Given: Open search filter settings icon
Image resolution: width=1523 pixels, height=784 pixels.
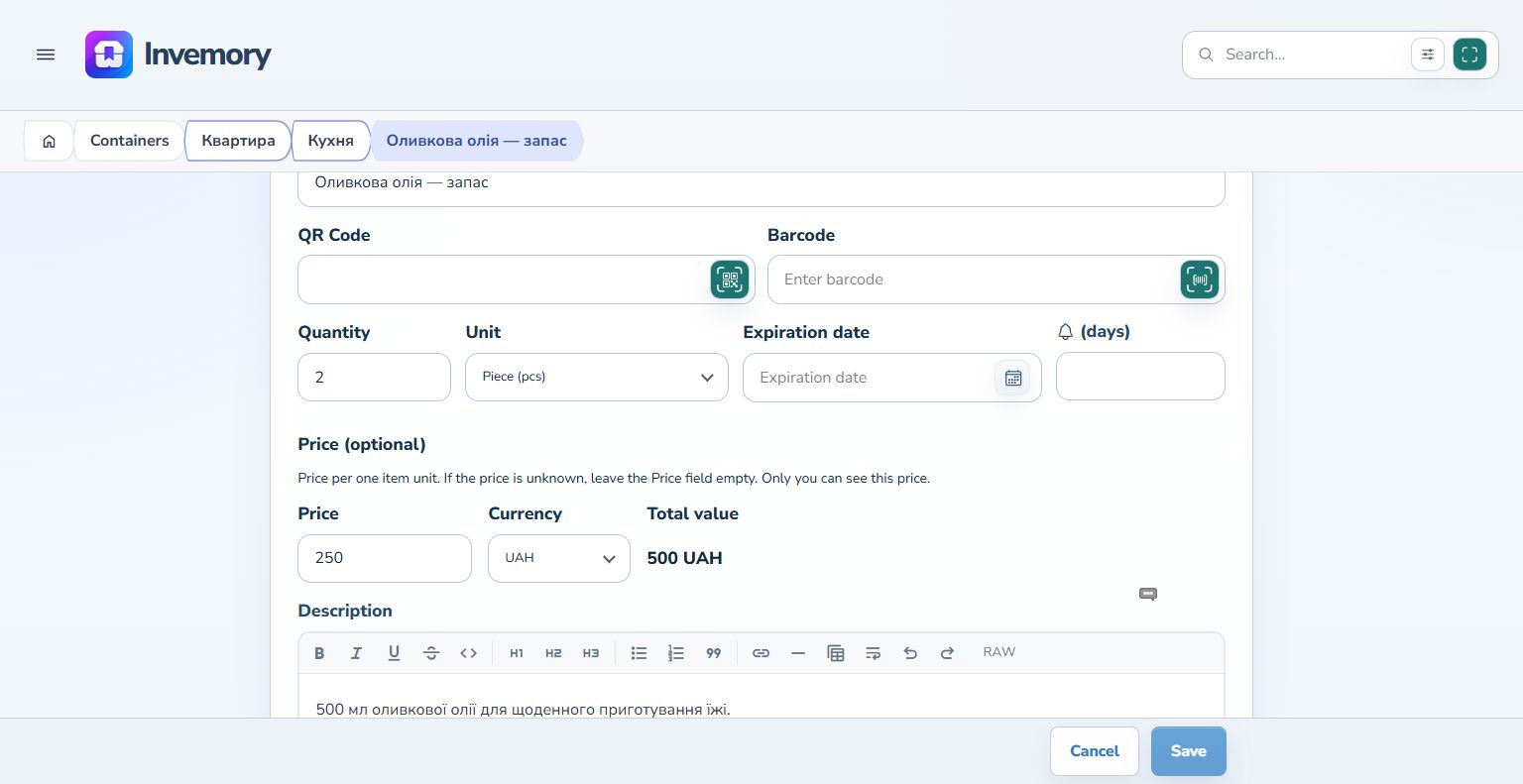Looking at the screenshot, I should point(1428,55).
